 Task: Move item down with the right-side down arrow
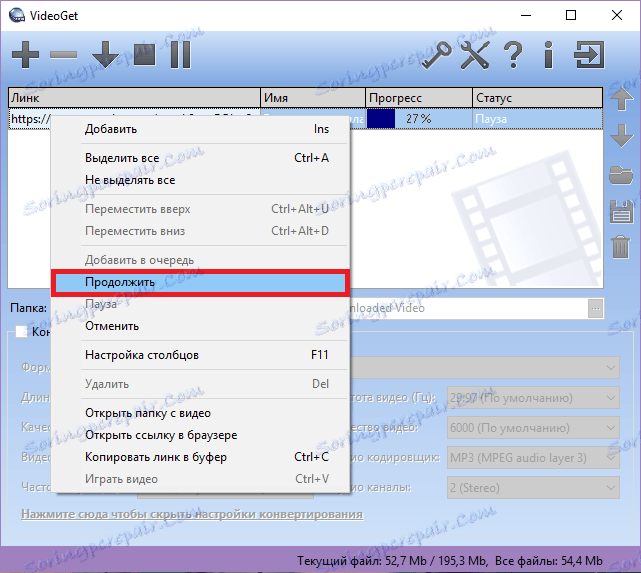click(x=621, y=135)
